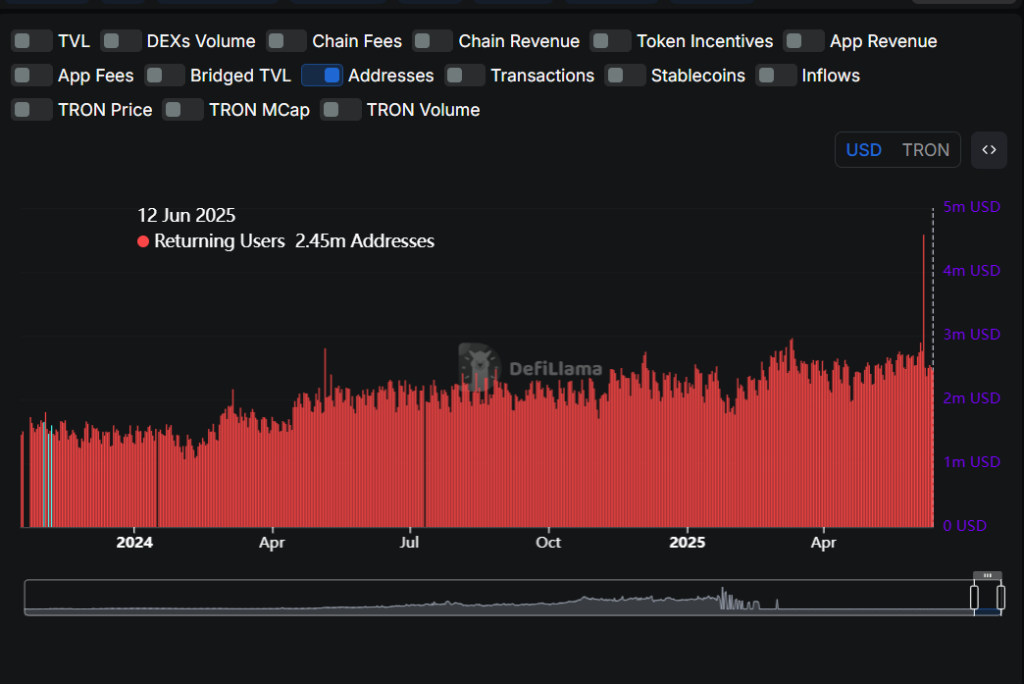The width and height of the screenshot is (1024, 684).
Task: Click the red Returning Users legend dot
Action: click(x=143, y=242)
